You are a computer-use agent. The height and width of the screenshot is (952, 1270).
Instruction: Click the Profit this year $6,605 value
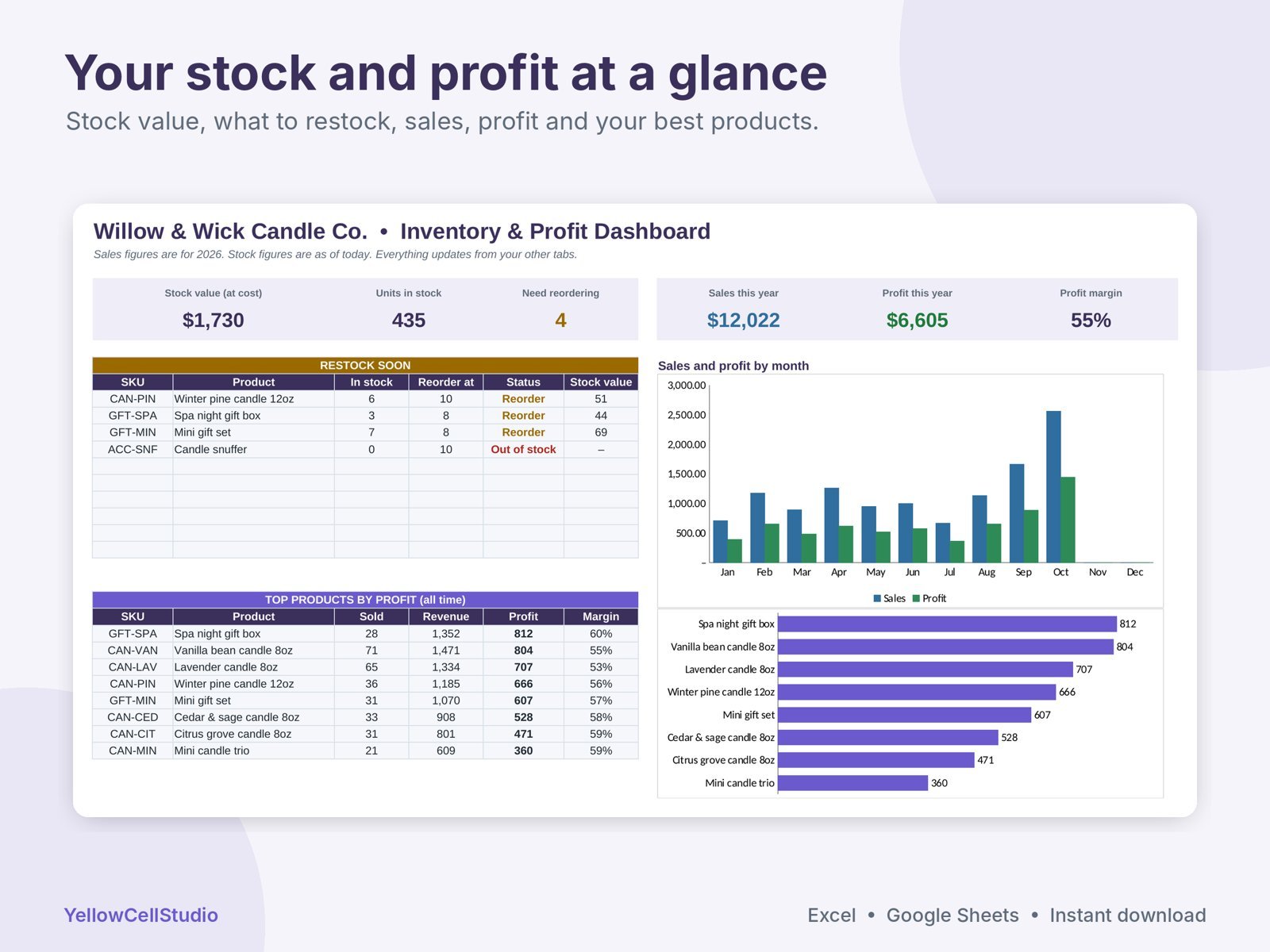[917, 321]
